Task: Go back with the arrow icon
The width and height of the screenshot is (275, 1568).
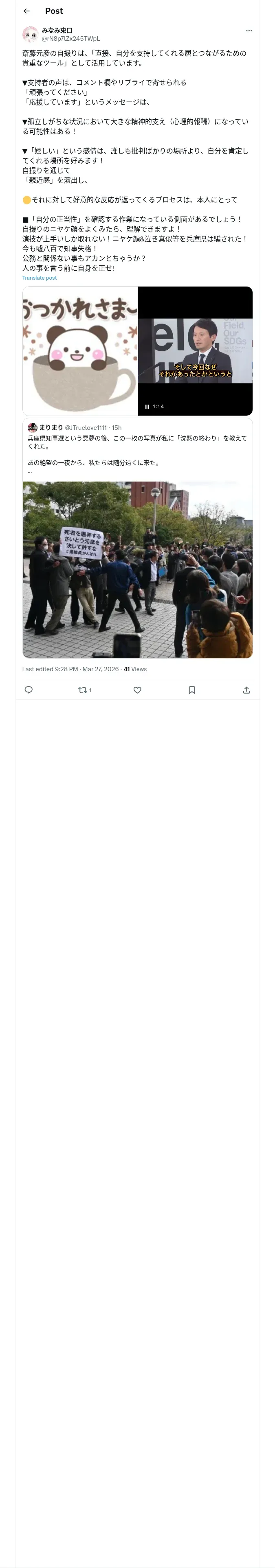Action: 27,11
